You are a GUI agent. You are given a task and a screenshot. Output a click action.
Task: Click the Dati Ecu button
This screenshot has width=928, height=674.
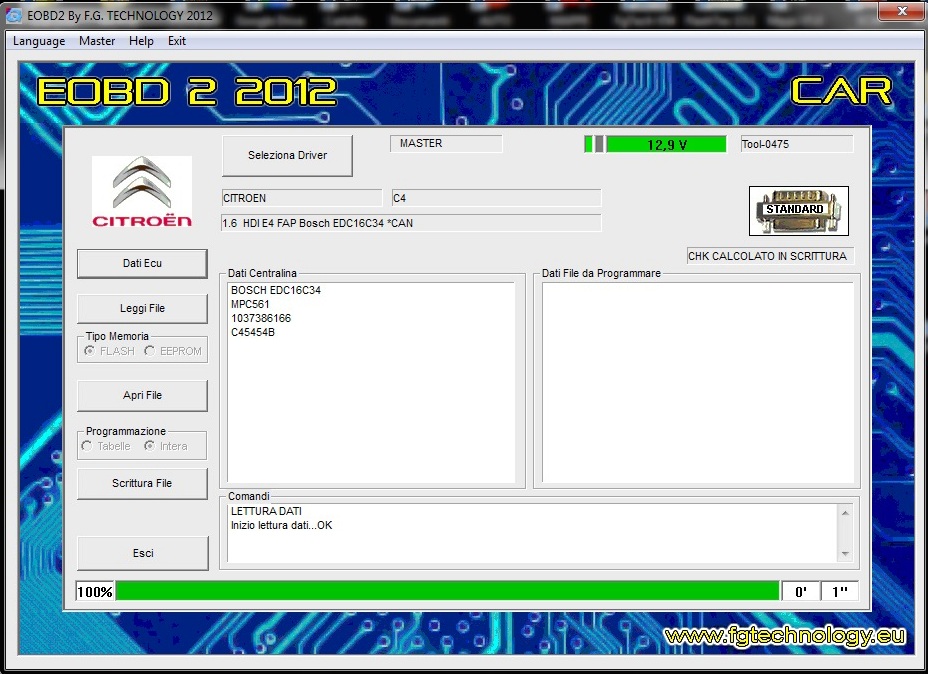[142, 263]
